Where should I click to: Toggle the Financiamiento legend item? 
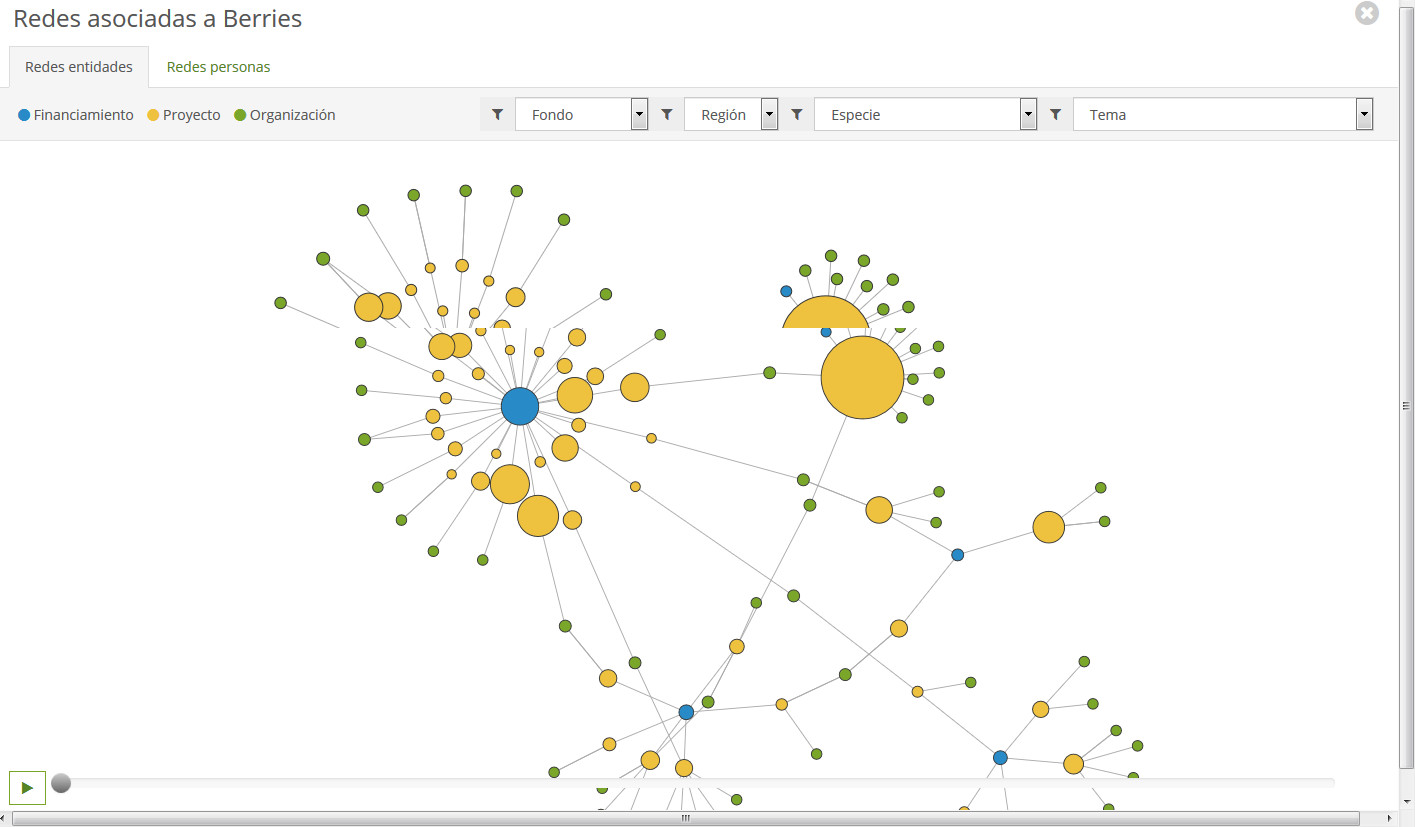coord(76,115)
